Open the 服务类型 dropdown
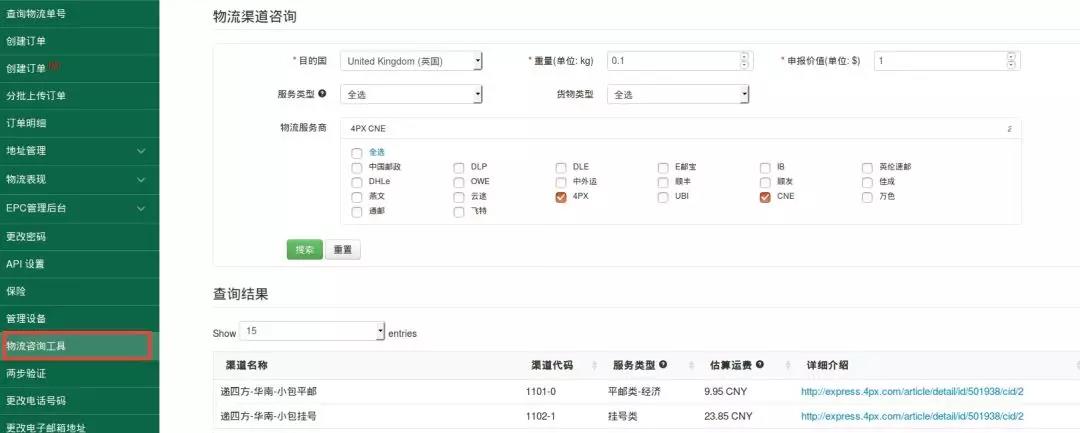The height and width of the screenshot is (433, 1080). 411,94
